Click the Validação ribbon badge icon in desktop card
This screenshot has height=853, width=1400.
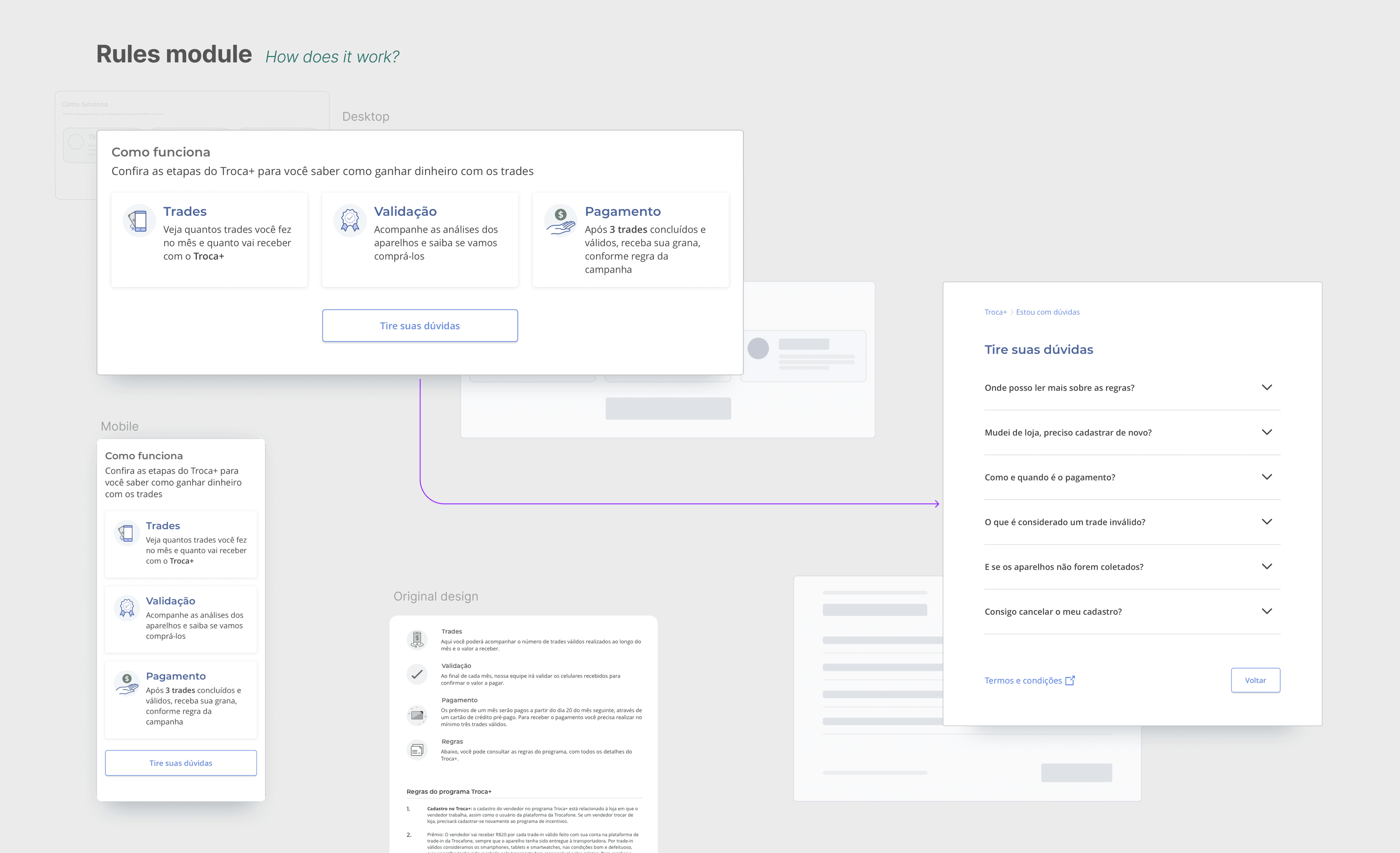tap(350, 221)
